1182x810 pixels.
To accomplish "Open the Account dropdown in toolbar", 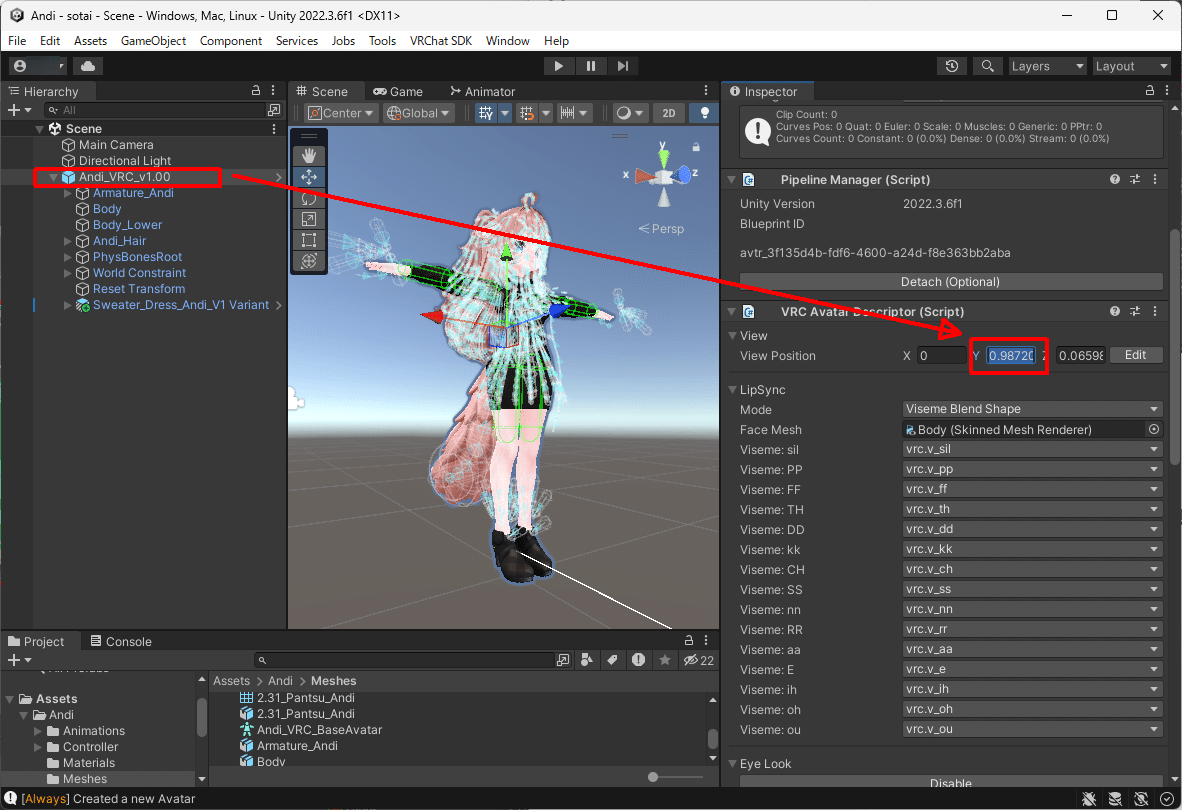I will click(x=38, y=66).
